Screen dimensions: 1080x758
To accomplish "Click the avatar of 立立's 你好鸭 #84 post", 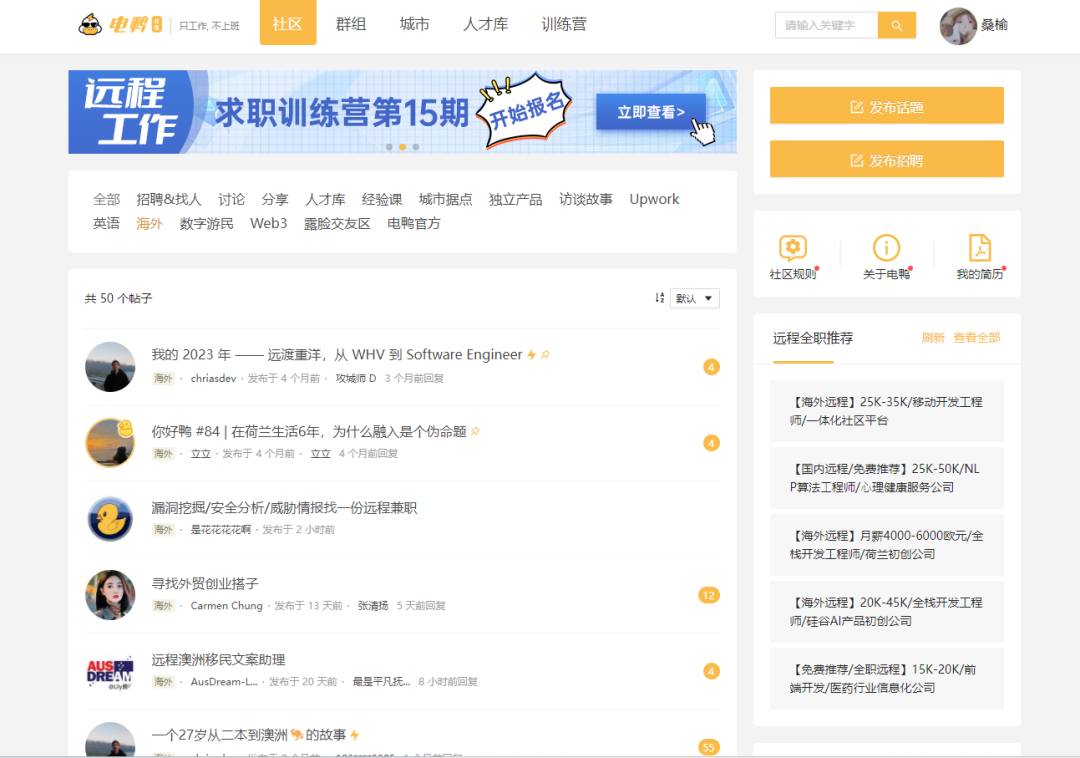I will coord(110,443).
